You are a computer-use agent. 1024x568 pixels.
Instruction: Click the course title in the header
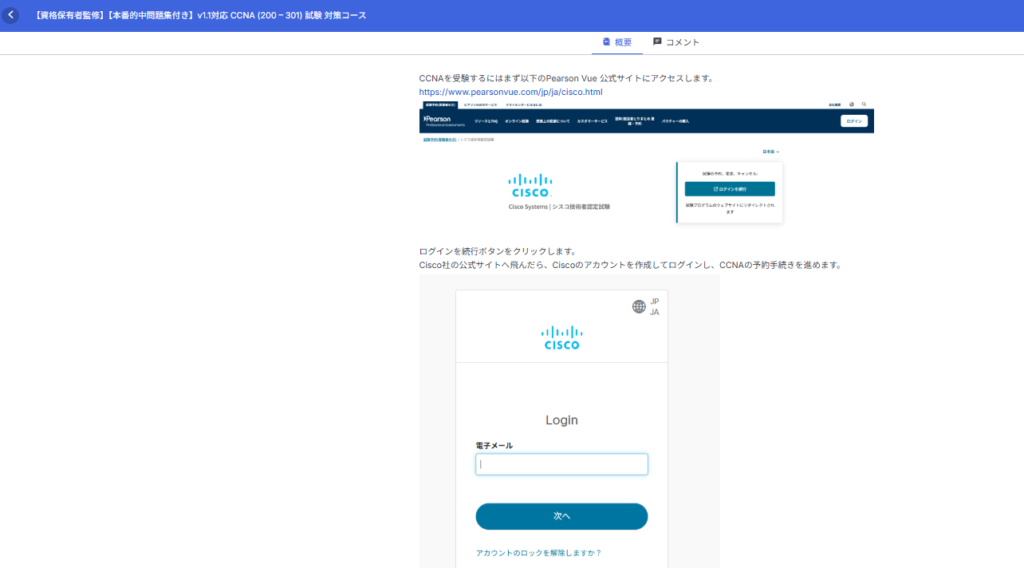click(199, 15)
